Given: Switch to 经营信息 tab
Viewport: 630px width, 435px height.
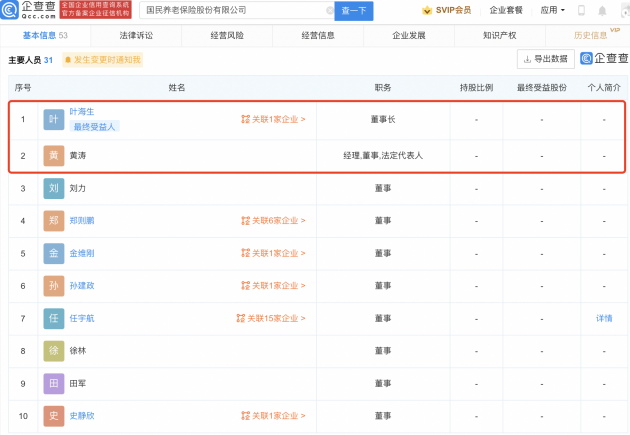Looking at the screenshot, I should coord(318,35).
